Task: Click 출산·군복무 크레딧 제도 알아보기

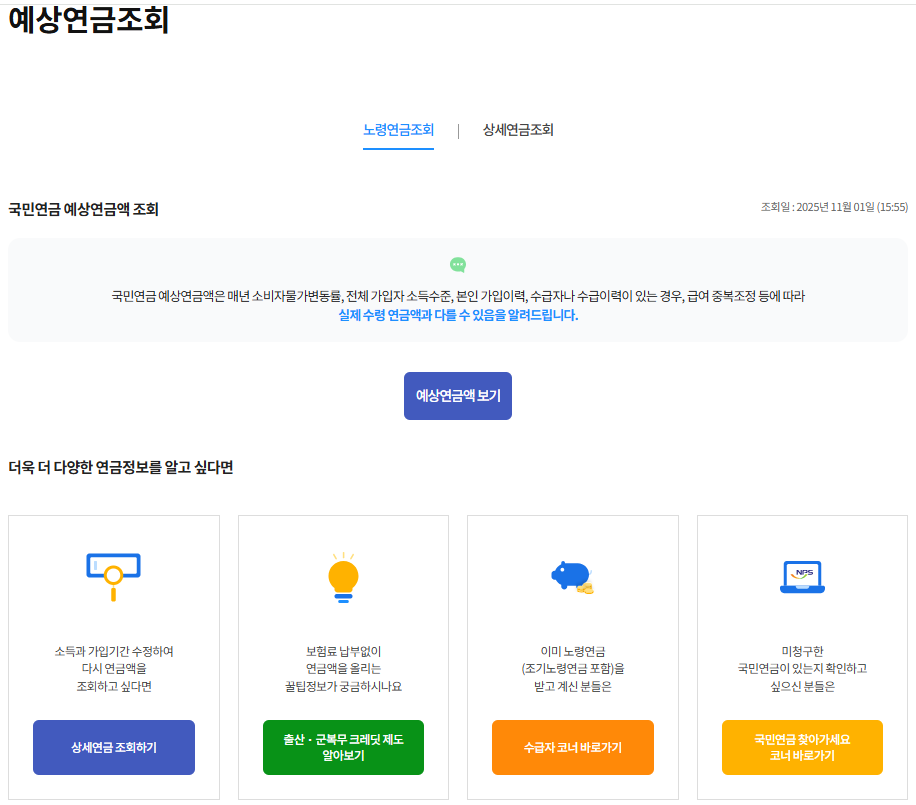Action: pyautogui.click(x=343, y=746)
